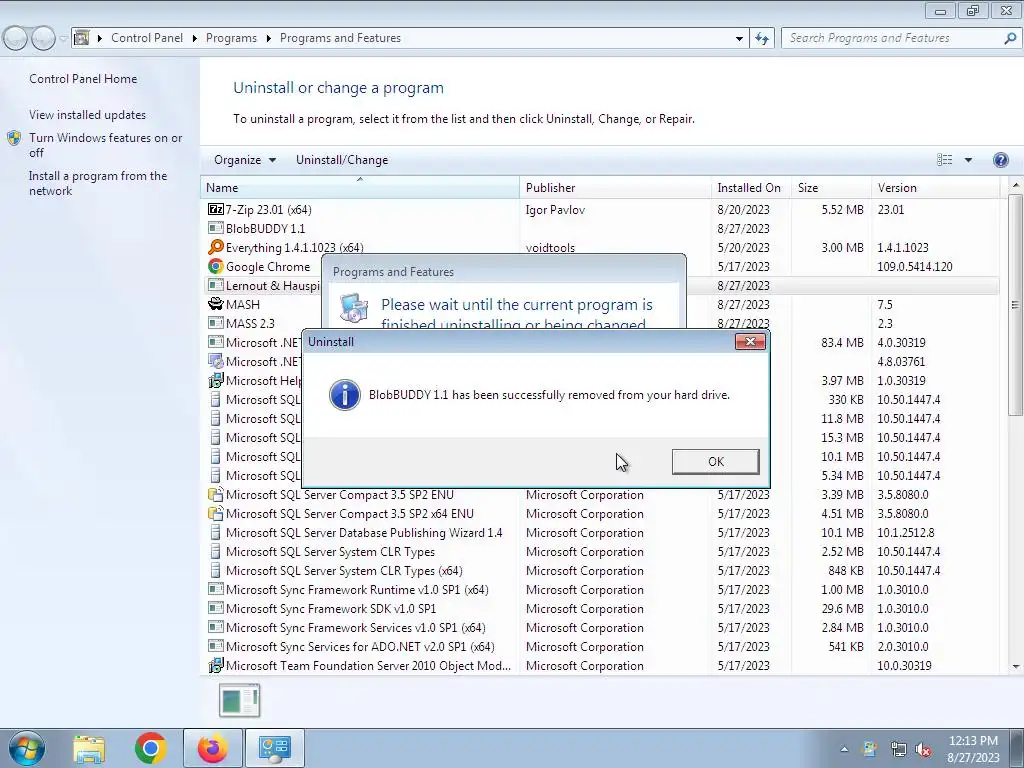This screenshot has height=768, width=1024.
Task: Select the Microsoft SQL Server Compact 3.5 SP2 ENU icon
Action: point(216,494)
